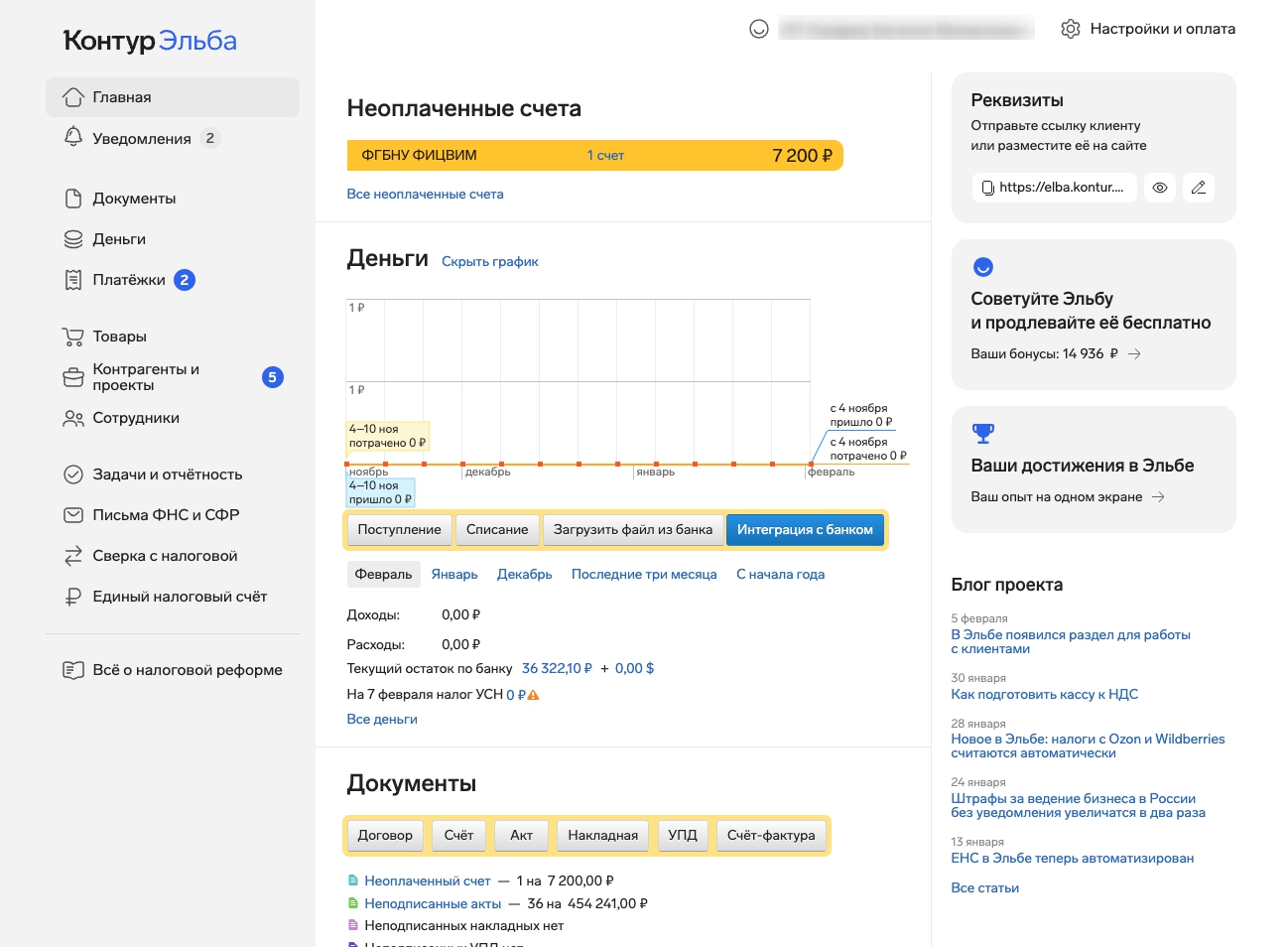Expand bonuses arrow next to 14 936 ₽
1288x947 pixels.
(x=1134, y=354)
